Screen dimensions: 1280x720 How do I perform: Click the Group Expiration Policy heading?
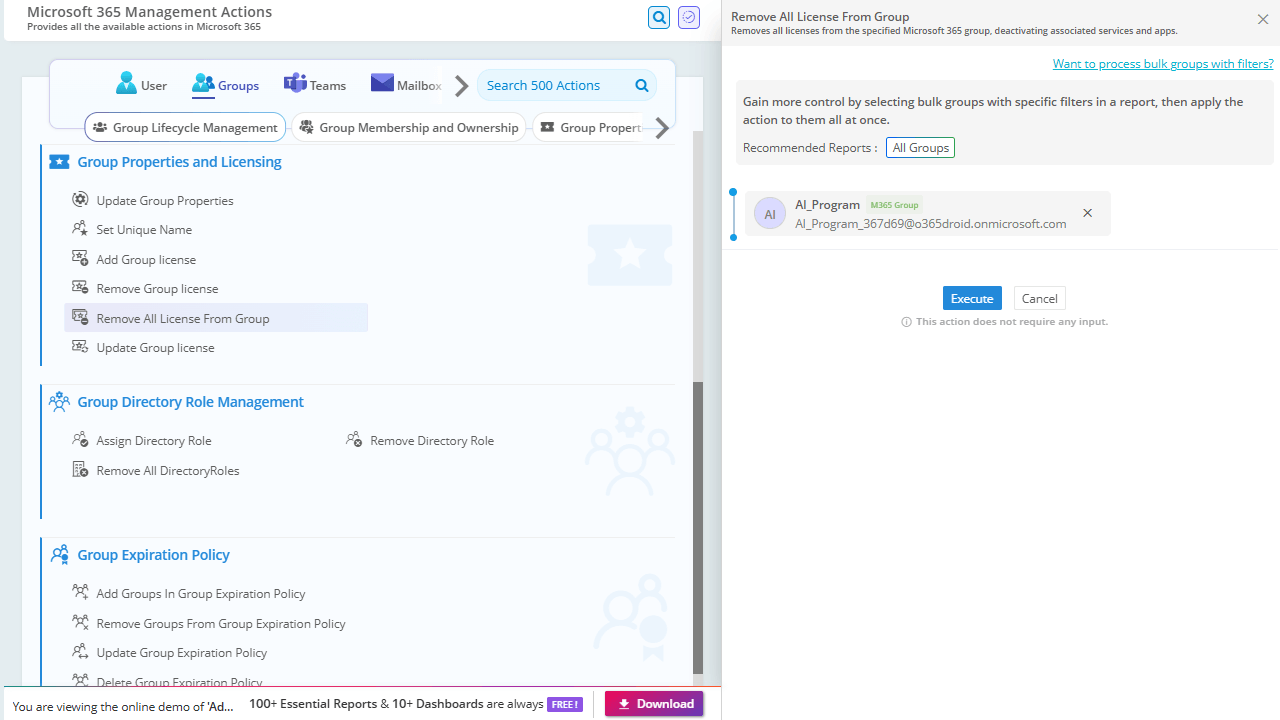click(153, 554)
